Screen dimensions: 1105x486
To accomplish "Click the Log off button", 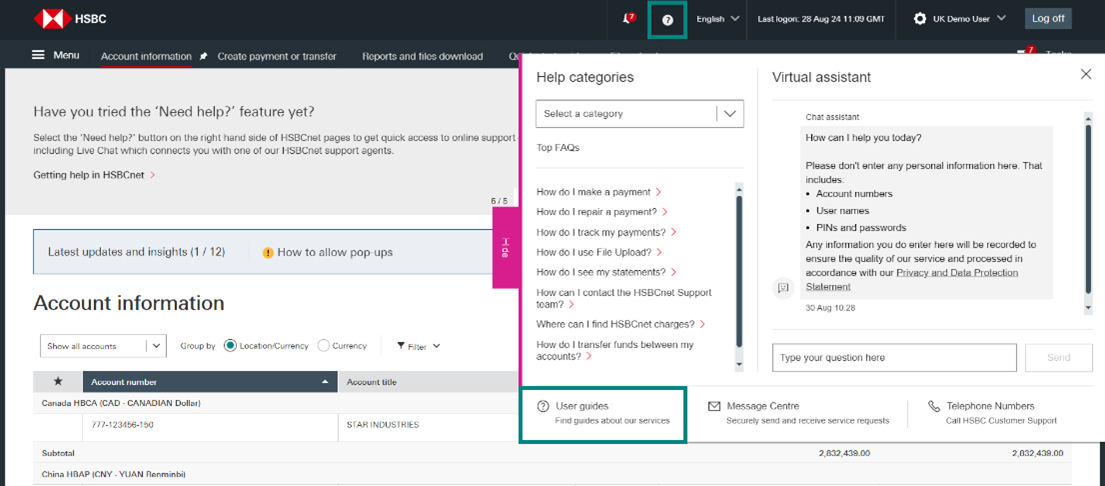I will point(1047,19).
